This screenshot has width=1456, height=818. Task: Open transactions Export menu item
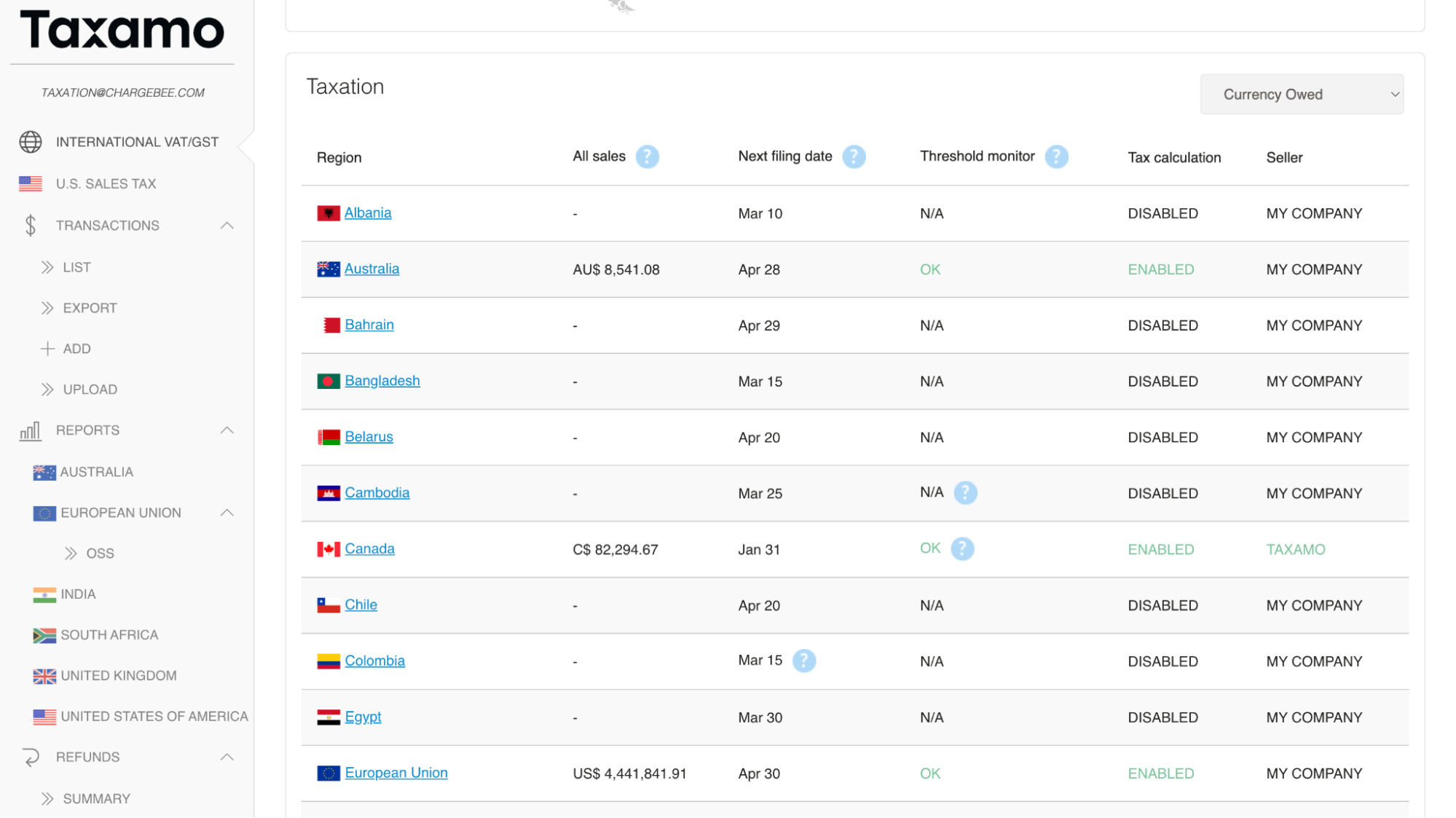tap(90, 308)
